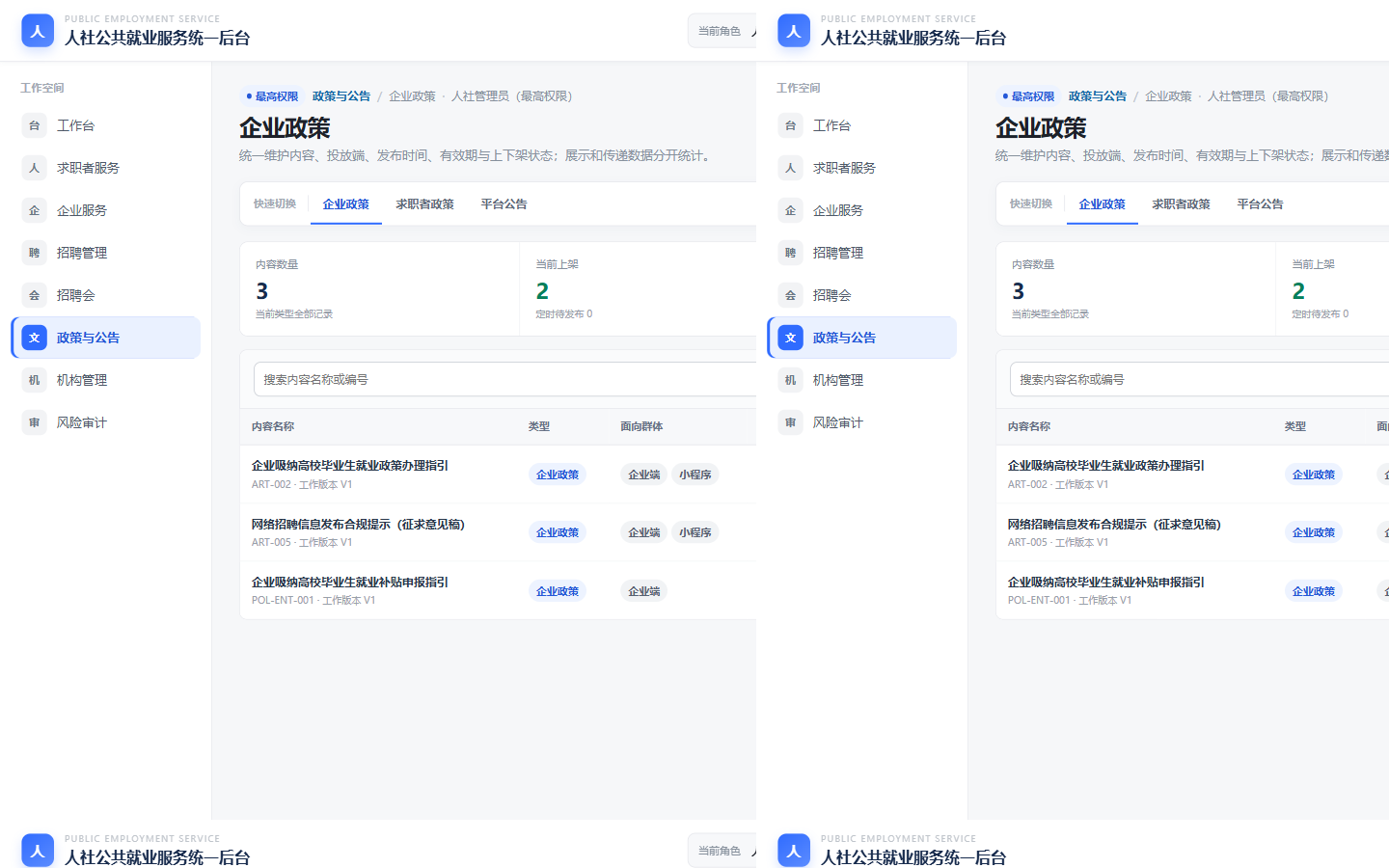Click 最高权限 badge in the left-hand page copy

click(x=272, y=96)
